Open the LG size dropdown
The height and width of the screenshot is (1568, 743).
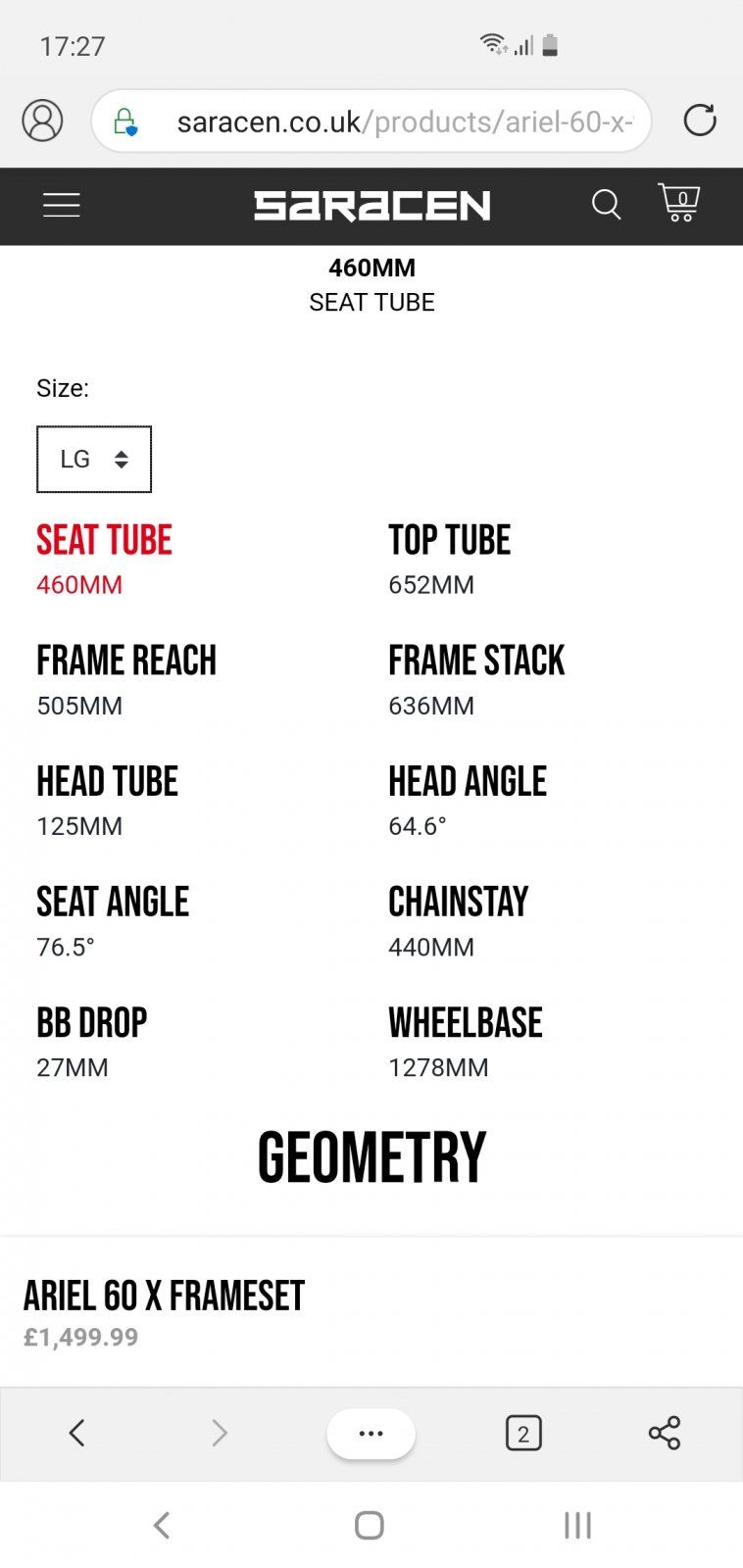click(94, 459)
